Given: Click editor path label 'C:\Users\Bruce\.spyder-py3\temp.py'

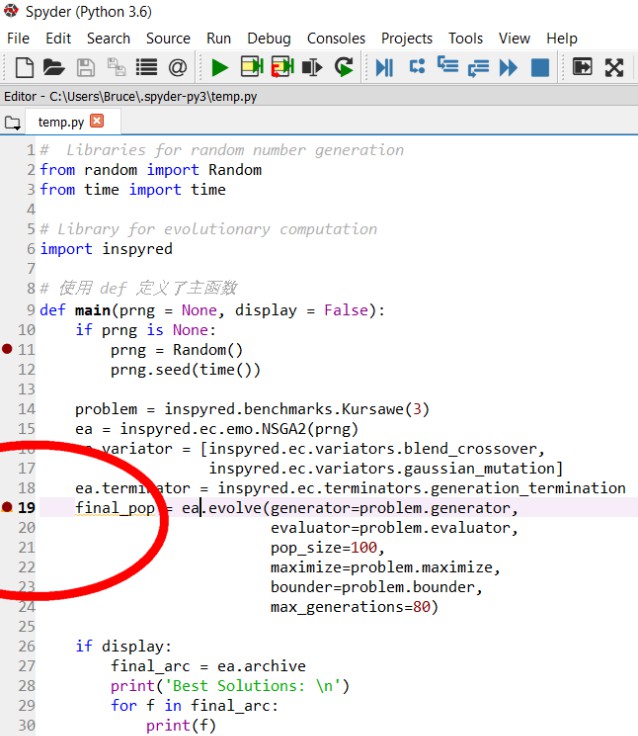Looking at the screenshot, I should (x=153, y=96).
